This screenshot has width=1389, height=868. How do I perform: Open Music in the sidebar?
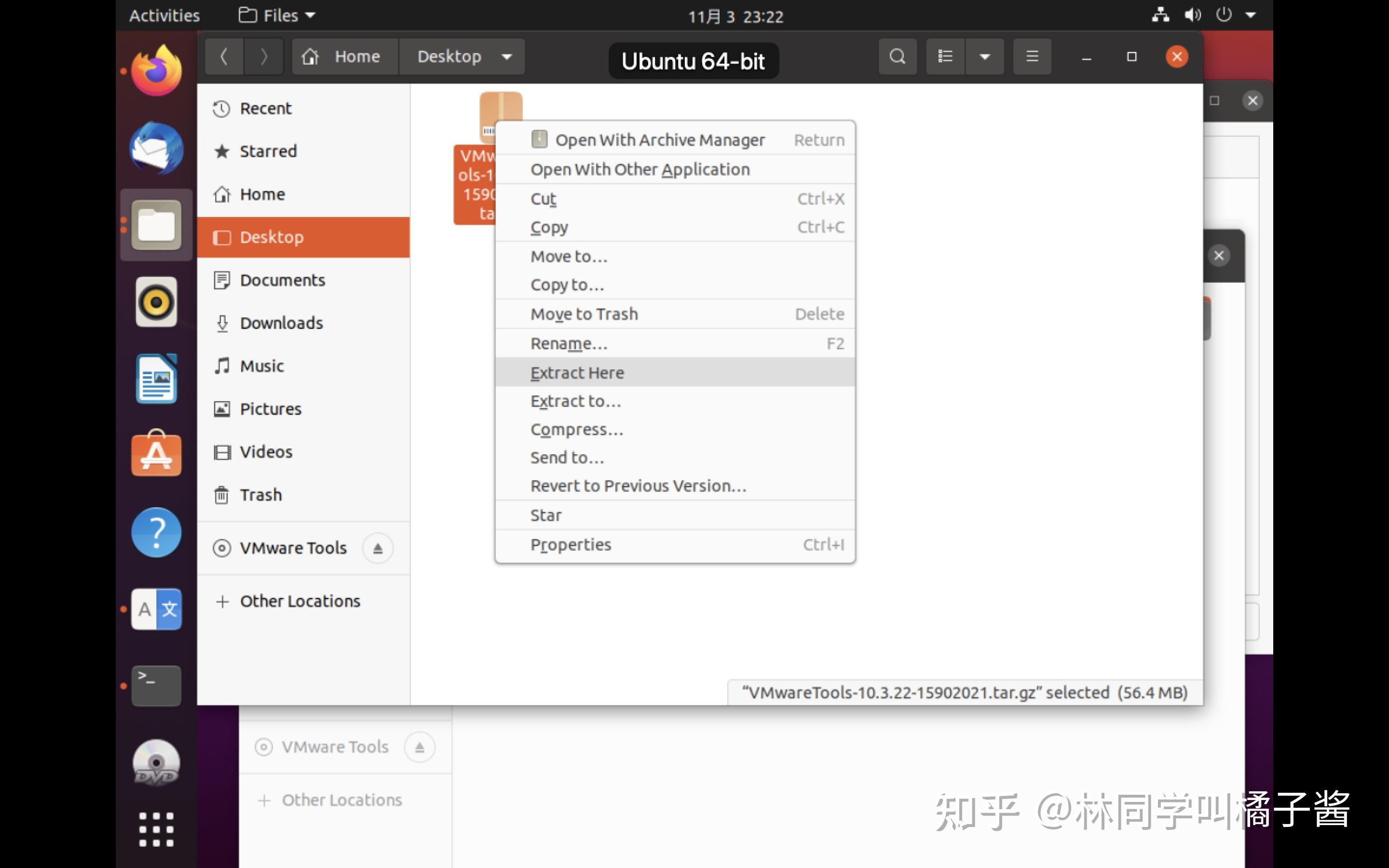pyautogui.click(x=303, y=366)
